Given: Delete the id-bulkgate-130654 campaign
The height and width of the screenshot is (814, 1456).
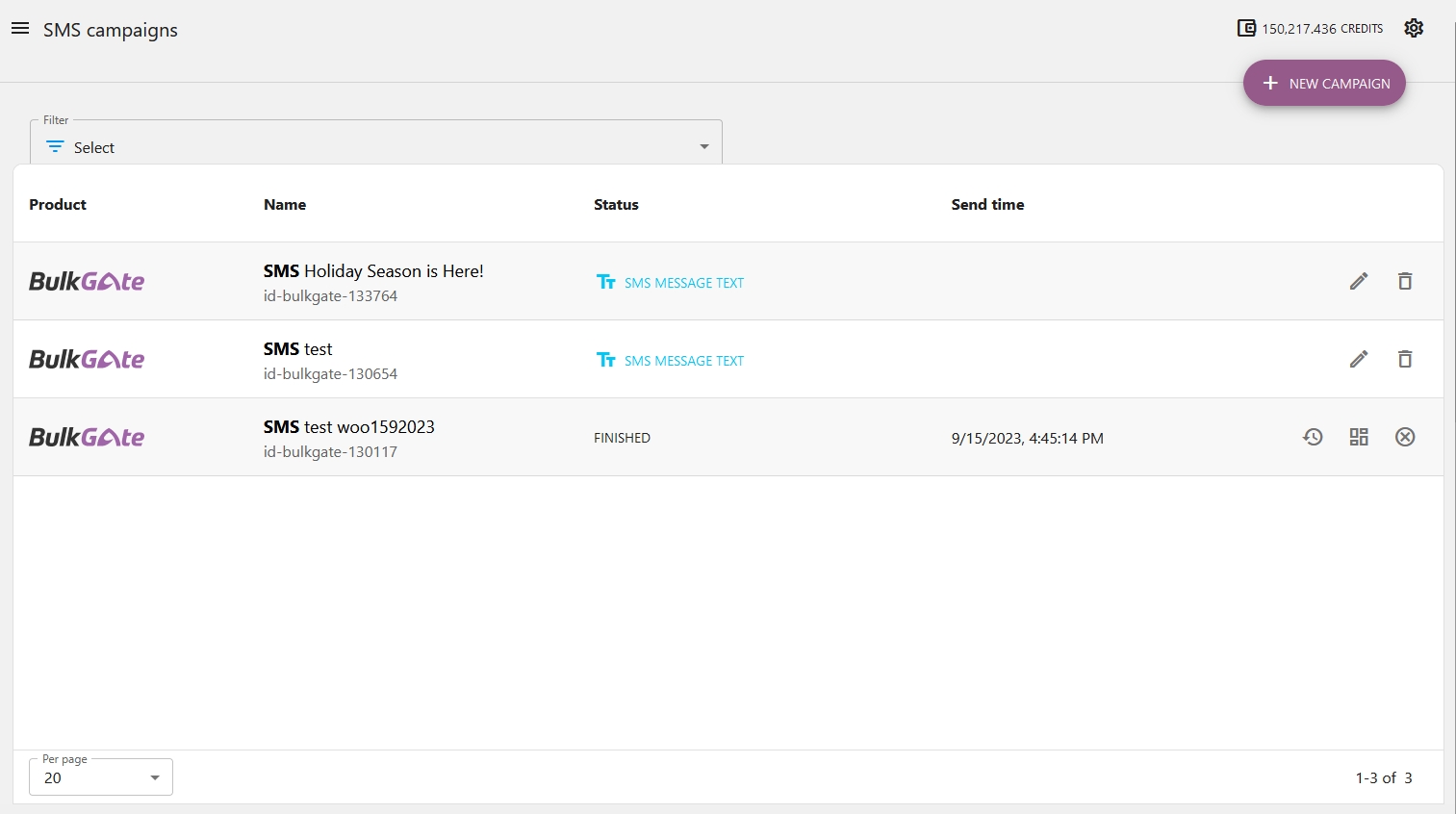Looking at the screenshot, I should pos(1405,359).
